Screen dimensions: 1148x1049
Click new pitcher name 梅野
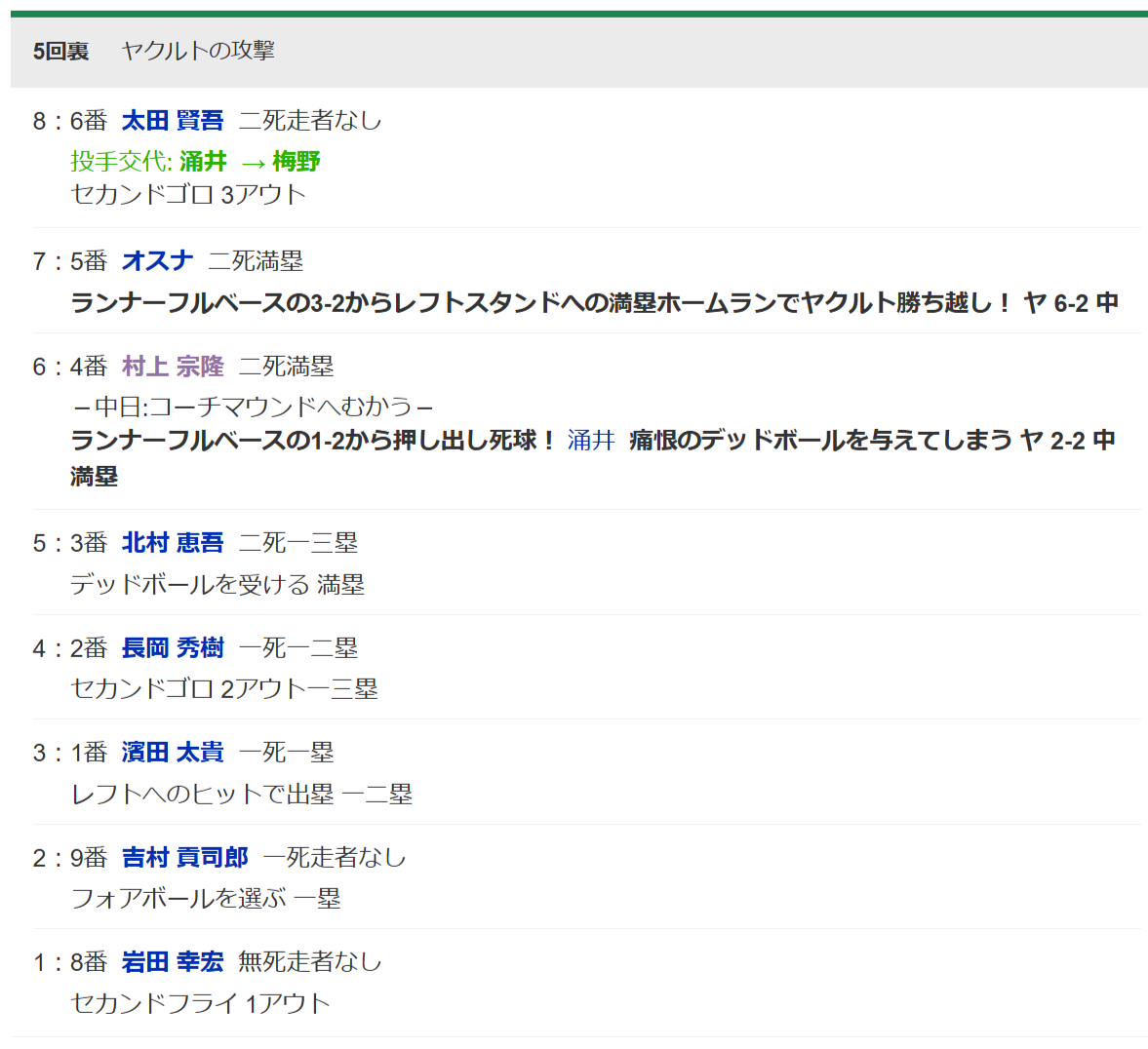pyautogui.click(x=297, y=161)
